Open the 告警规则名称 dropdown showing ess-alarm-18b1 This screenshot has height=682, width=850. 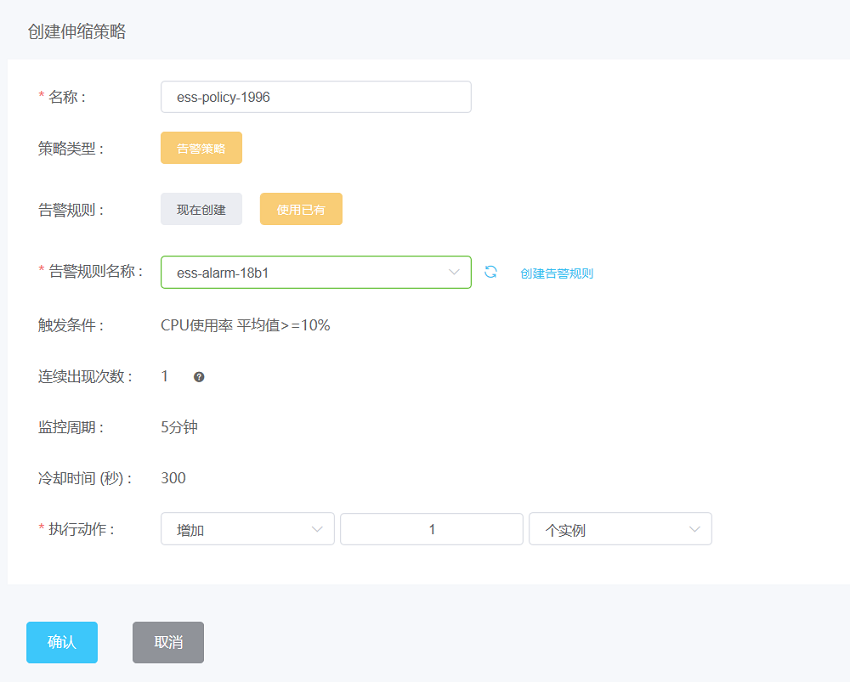tap(316, 272)
